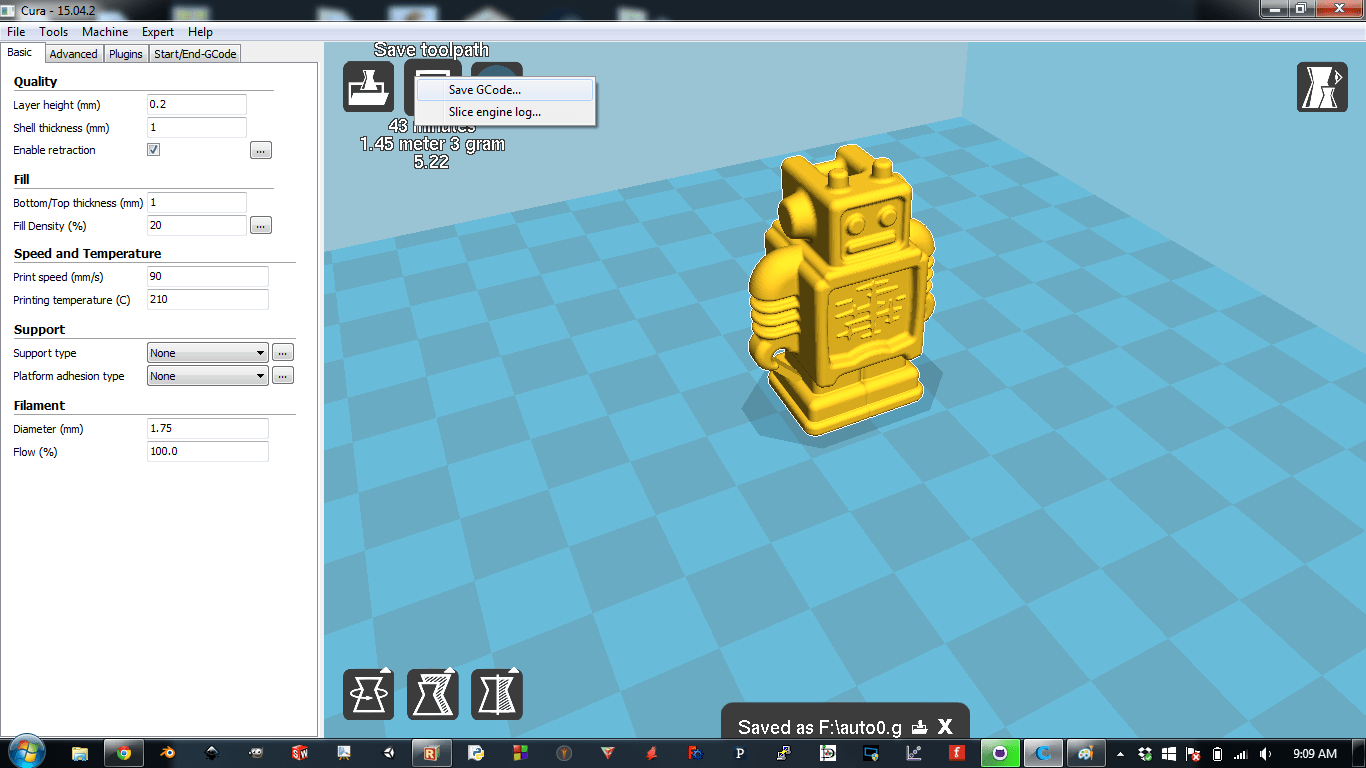Click the "1.45 meter 3 gram" estimate text
This screenshot has width=1366, height=768.
click(x=432, y=144)
